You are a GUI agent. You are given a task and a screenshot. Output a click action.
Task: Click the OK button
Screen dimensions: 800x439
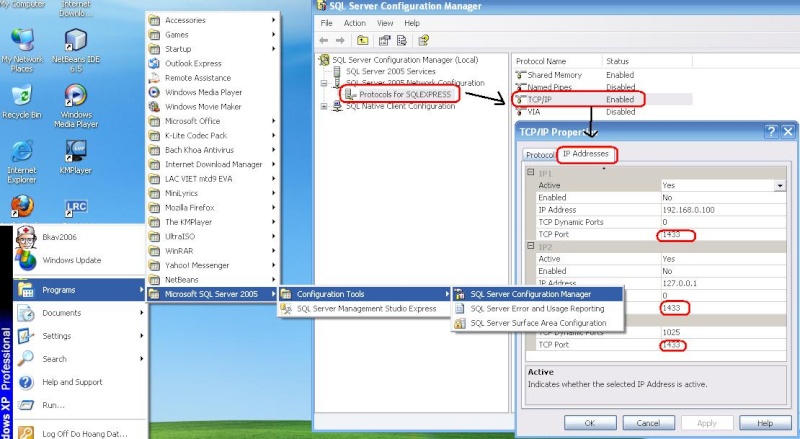coord(590,423)
